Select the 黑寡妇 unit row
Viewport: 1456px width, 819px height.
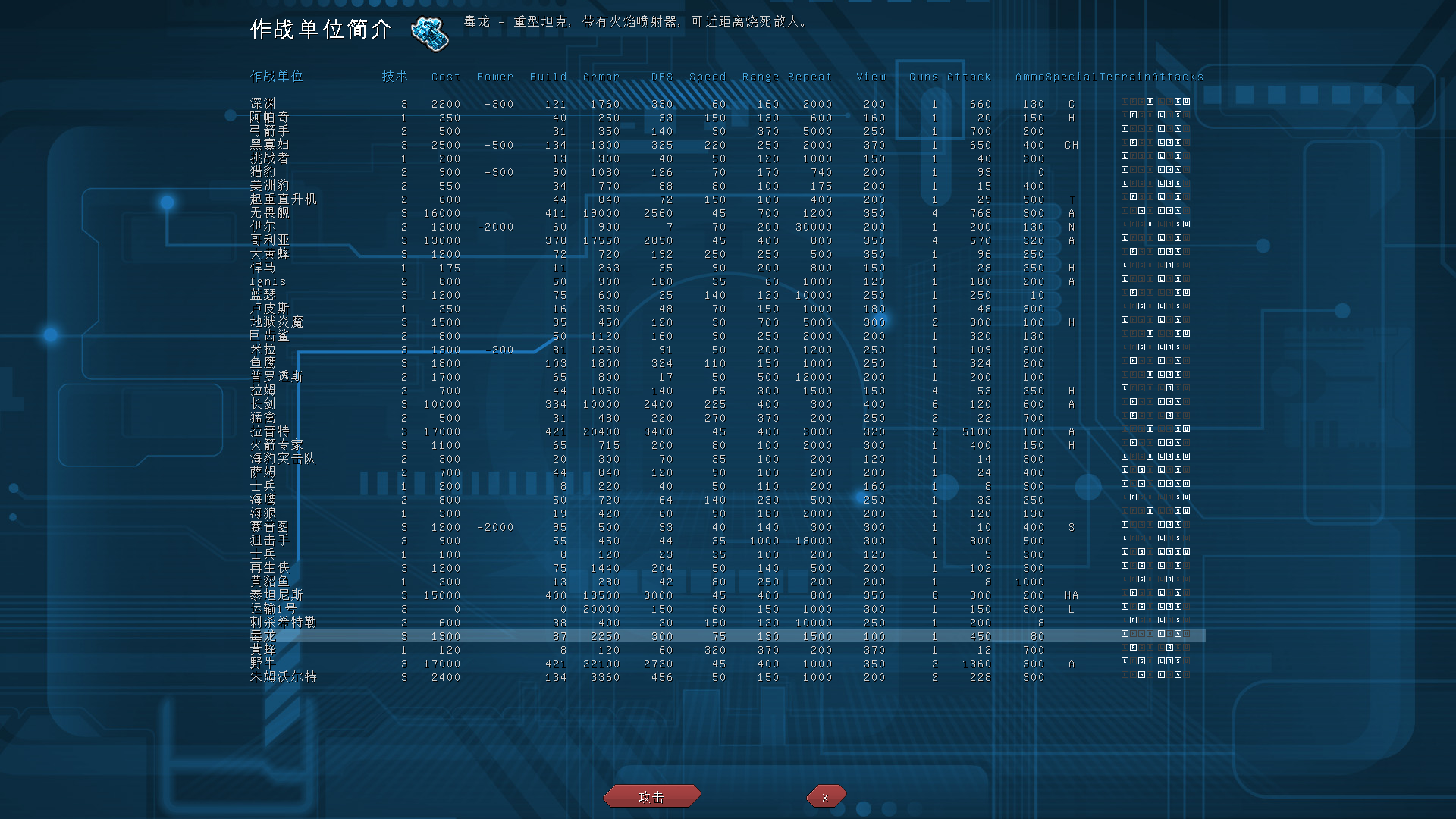[727, 145]
